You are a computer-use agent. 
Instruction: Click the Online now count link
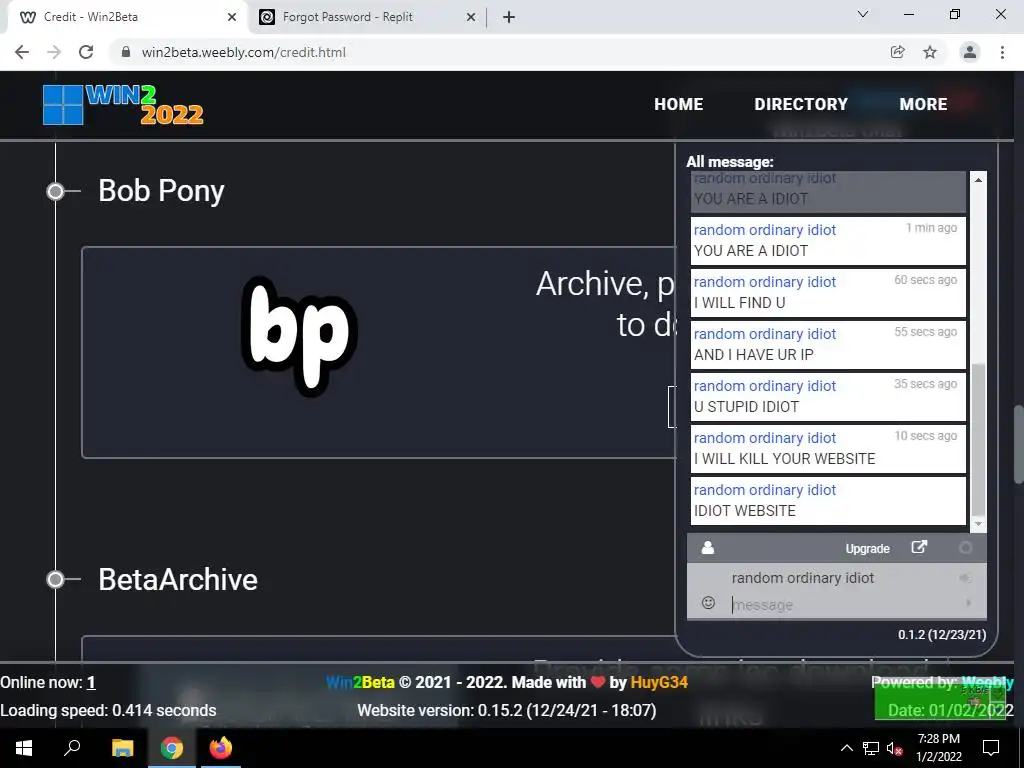point(91,682)
